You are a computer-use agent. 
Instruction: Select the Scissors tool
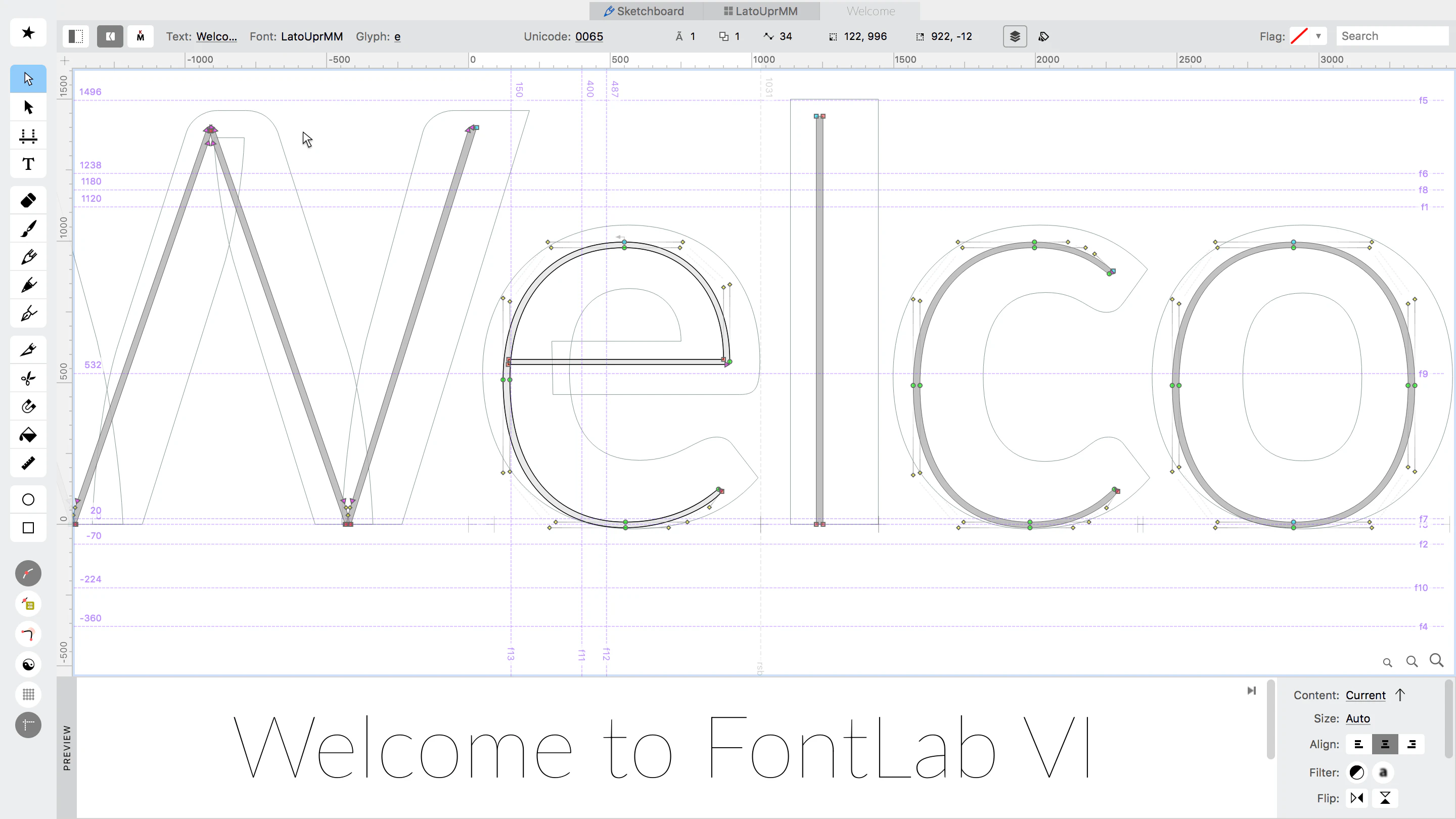pos(28,378)
